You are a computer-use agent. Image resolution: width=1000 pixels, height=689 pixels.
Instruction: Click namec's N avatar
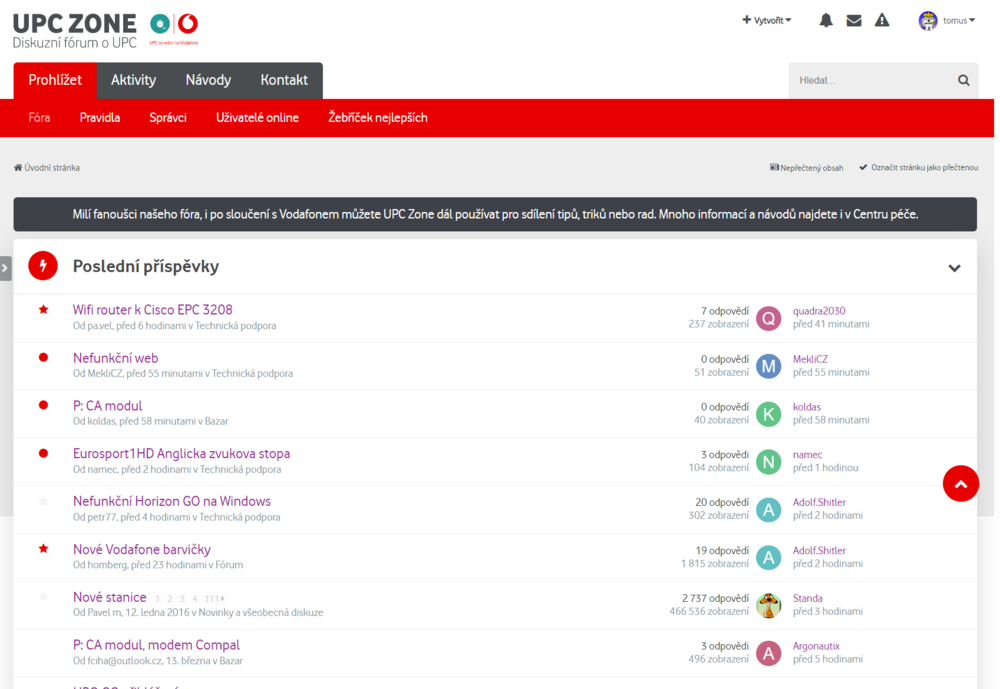768,462
